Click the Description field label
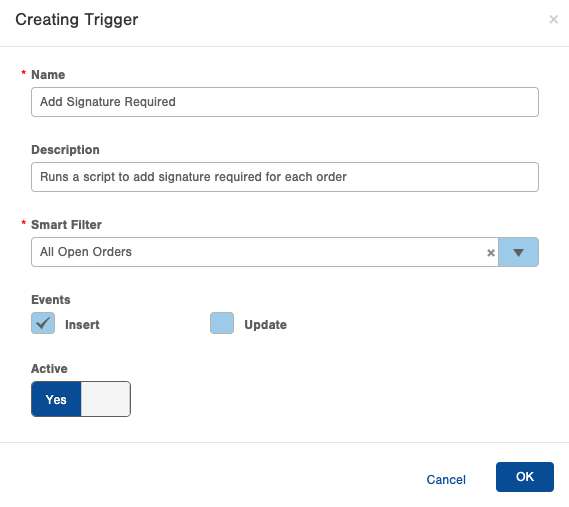Screen dimensions: 569x507 pos(65,150)
